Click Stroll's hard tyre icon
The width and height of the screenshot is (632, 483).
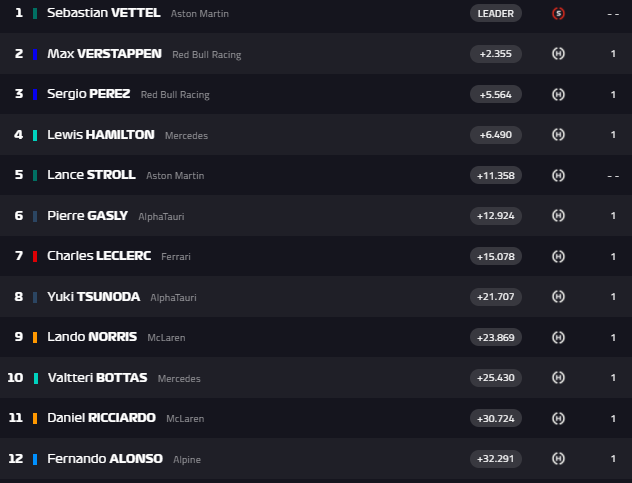coord(558,175)
